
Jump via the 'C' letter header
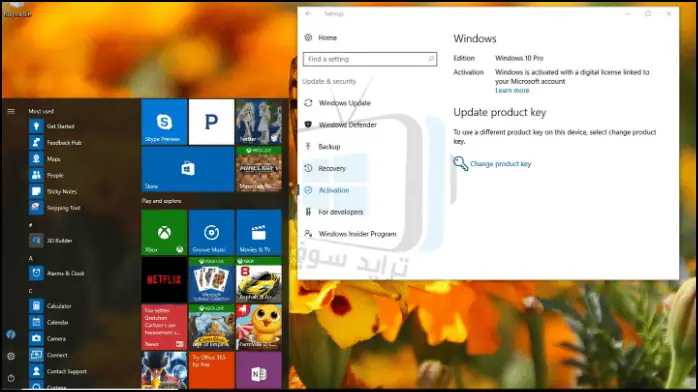pyautogui.click(x=31, y=291)
